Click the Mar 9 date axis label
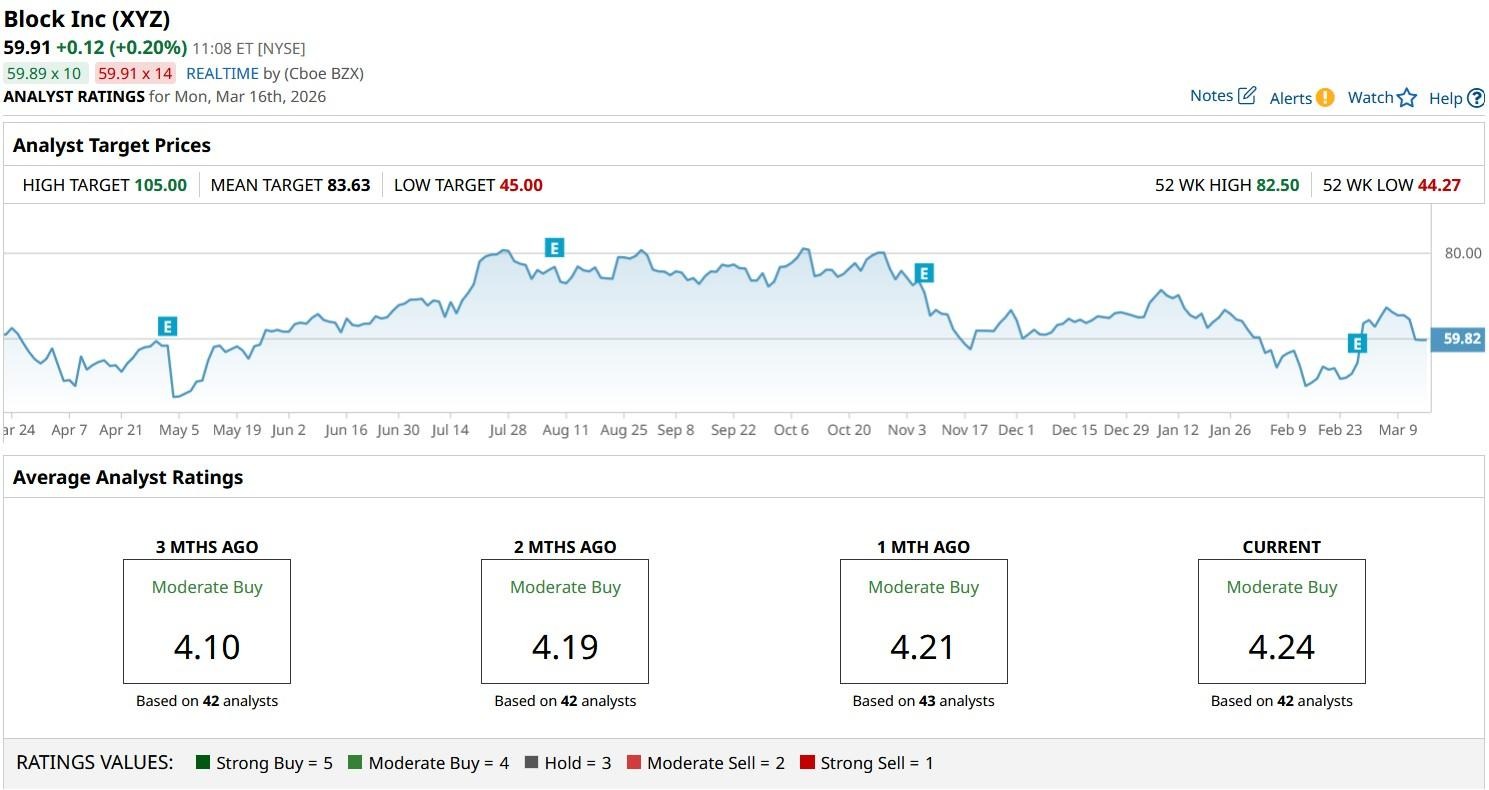This screenshot has height=790, width=1489. [x=1398, y=430]
